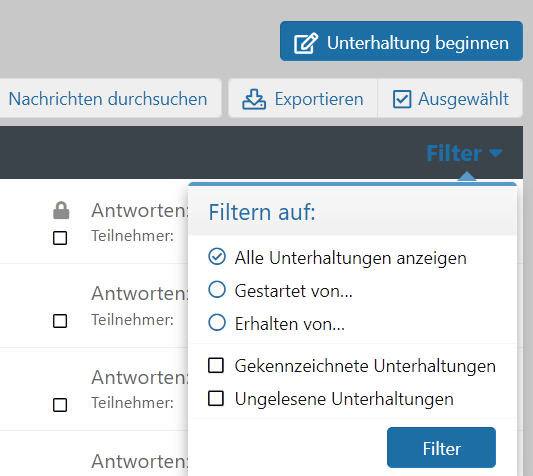Choose the Gestartet von... radio button
This screenshot has width=533, height=476.
pyautogui.click(x=217, y=290)
